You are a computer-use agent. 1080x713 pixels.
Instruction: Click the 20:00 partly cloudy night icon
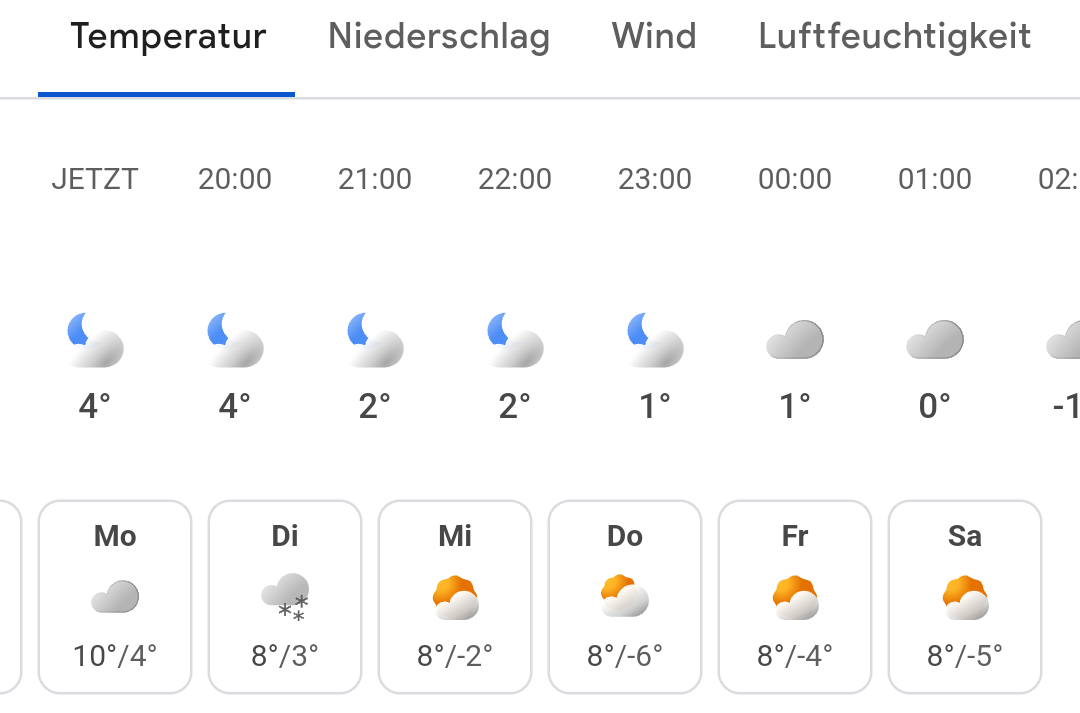point(235,339)
